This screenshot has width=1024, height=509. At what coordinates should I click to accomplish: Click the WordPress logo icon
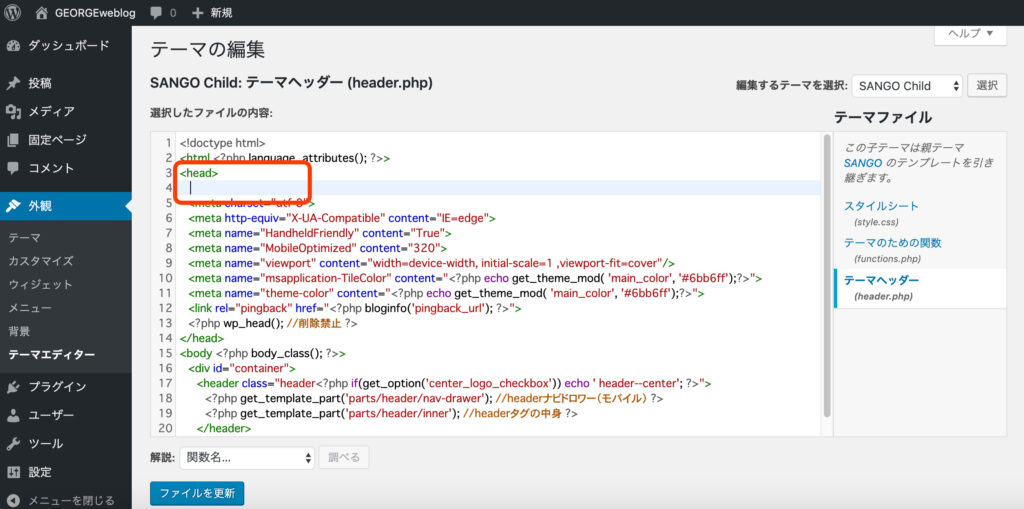click(x=12, y=12)
